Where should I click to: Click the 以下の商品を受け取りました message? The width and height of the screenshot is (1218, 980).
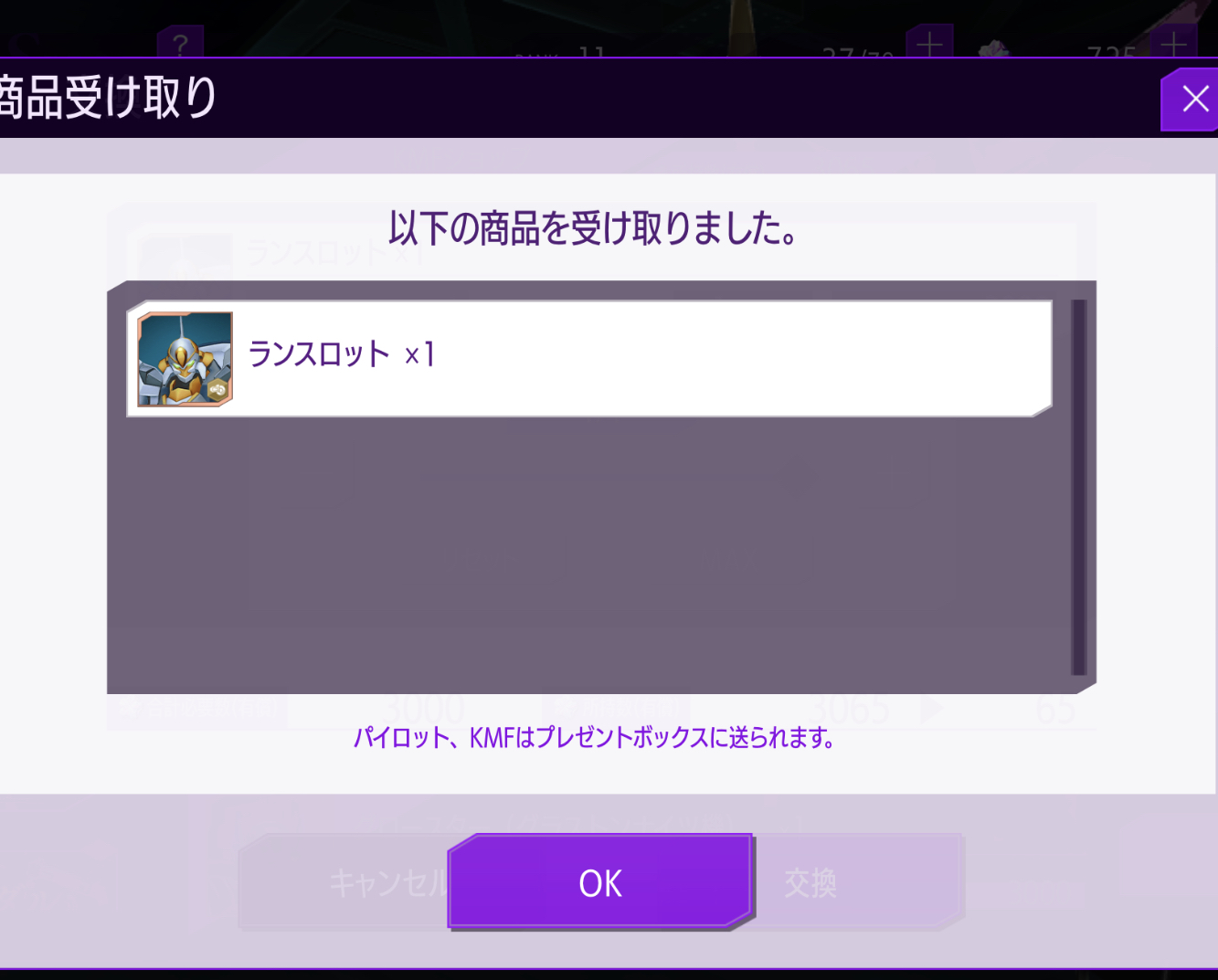(x=594, y=228)
